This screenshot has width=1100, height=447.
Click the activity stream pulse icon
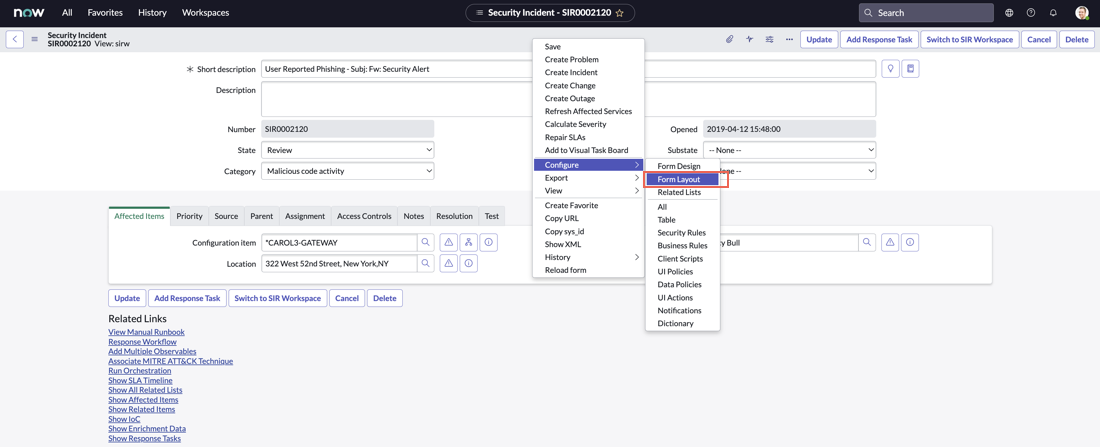749,39
